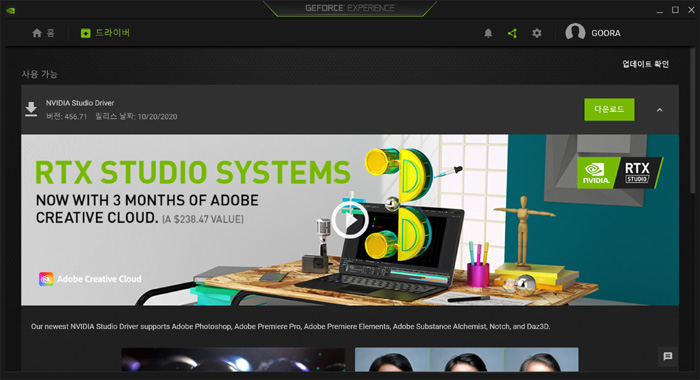Click the NVIDIA logo in title bar
This screenshot has width=700, height=380.
pos(11,10)
